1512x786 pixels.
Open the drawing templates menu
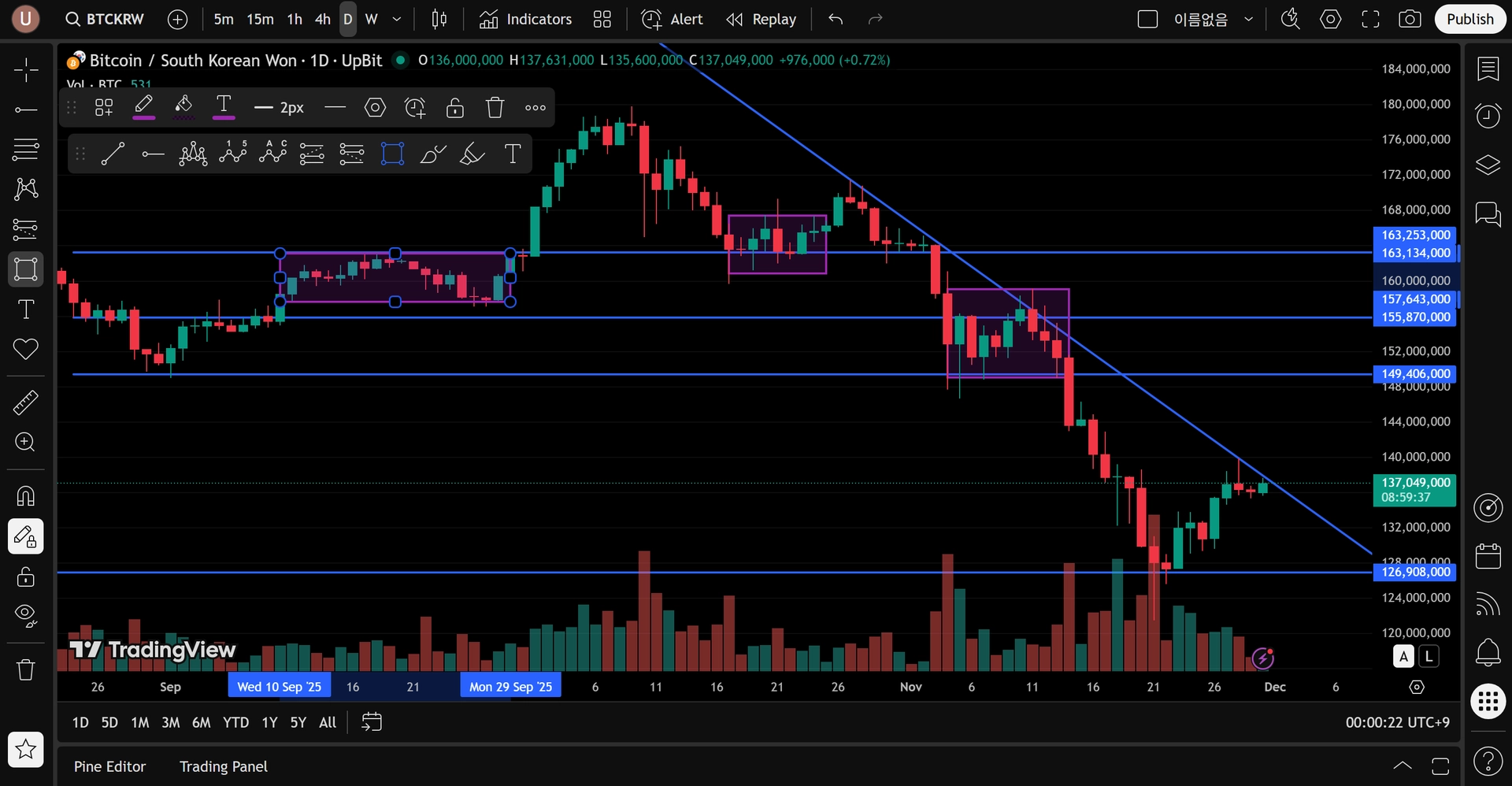104,108
